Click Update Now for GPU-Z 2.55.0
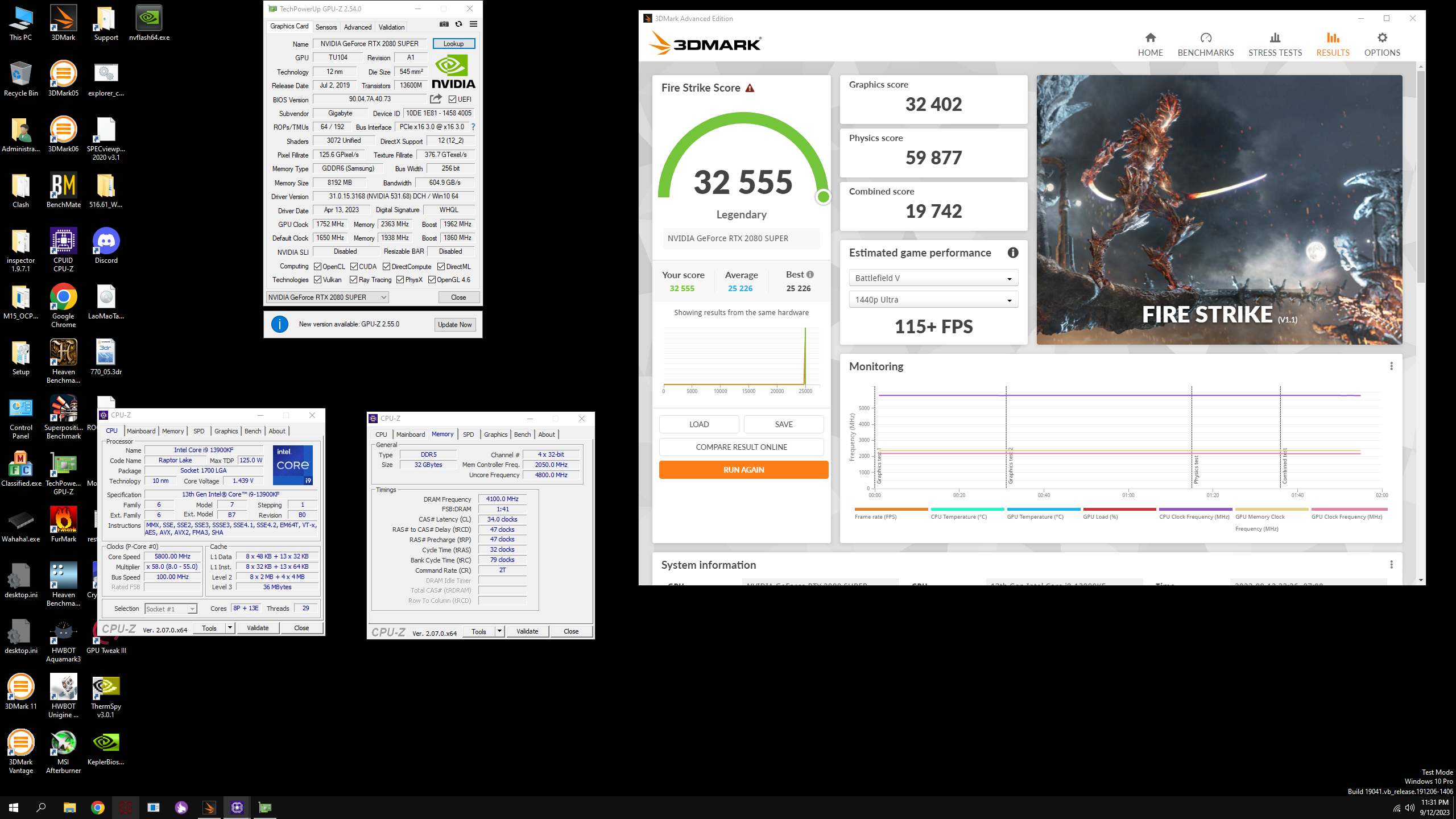 454,325
